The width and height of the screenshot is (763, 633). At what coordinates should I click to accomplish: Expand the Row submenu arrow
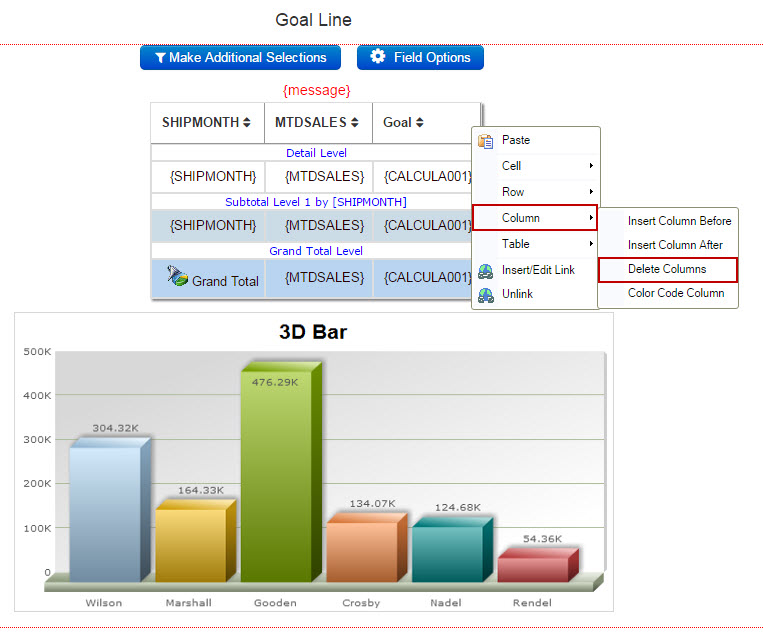591,191
